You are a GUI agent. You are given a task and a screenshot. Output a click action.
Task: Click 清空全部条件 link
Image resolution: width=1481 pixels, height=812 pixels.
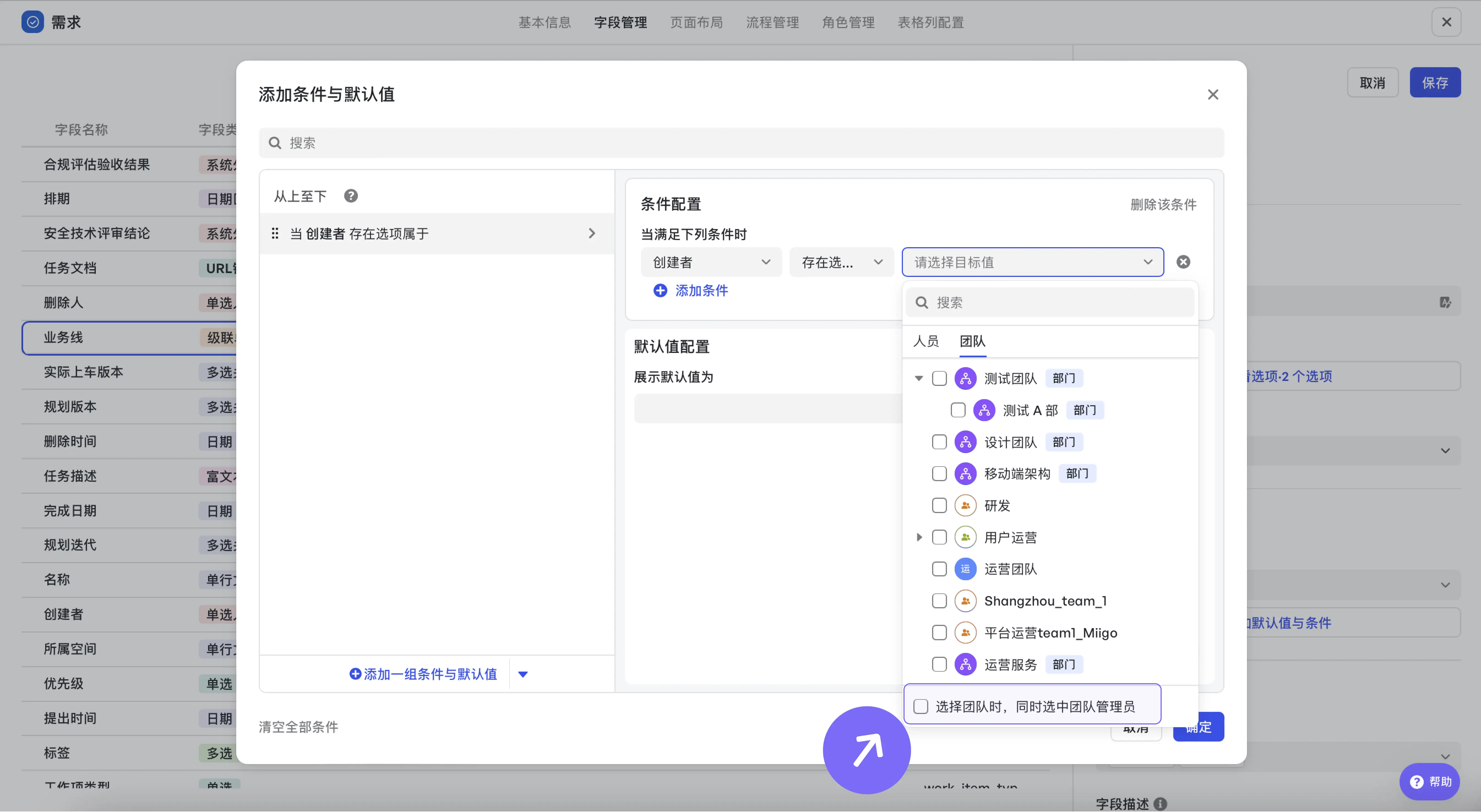coord(298,727)
